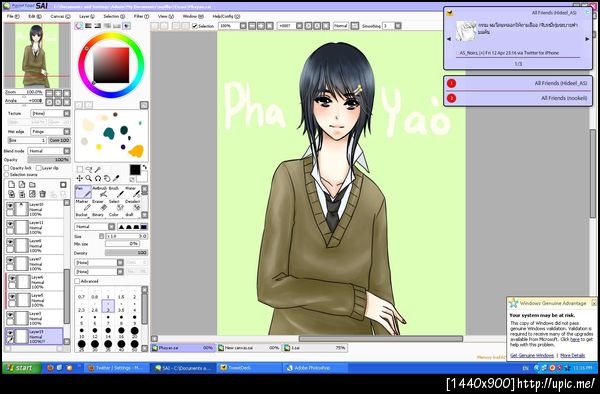Select the Marker tool
The image size is (600, 394).
click(83, 205)
